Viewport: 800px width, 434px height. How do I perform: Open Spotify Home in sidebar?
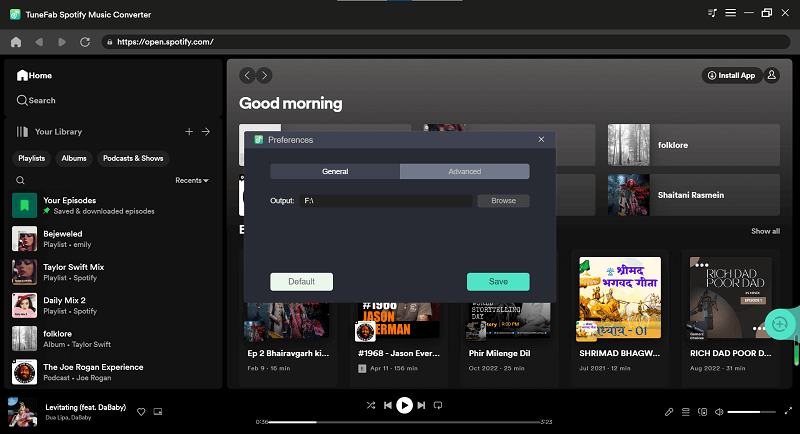click(x=34, y=75)
